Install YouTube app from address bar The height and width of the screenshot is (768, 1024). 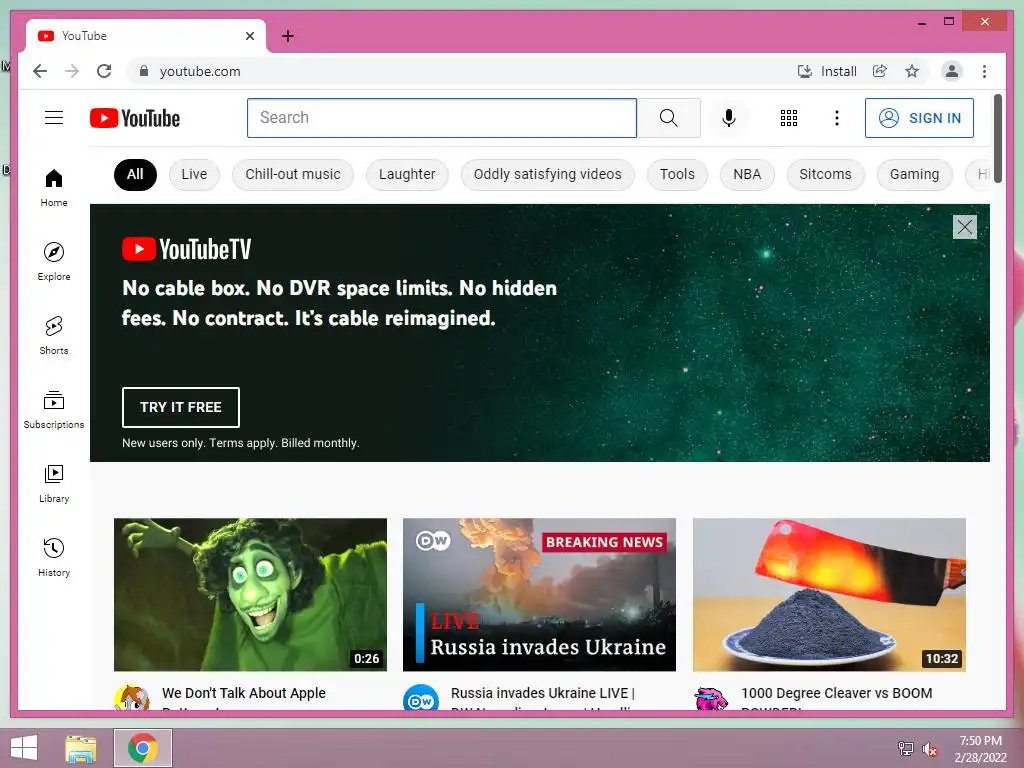827,71
